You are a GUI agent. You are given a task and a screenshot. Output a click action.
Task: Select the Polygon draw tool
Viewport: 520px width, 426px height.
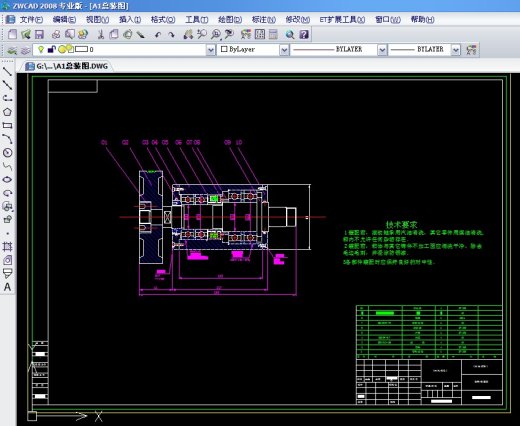[7, 112]
